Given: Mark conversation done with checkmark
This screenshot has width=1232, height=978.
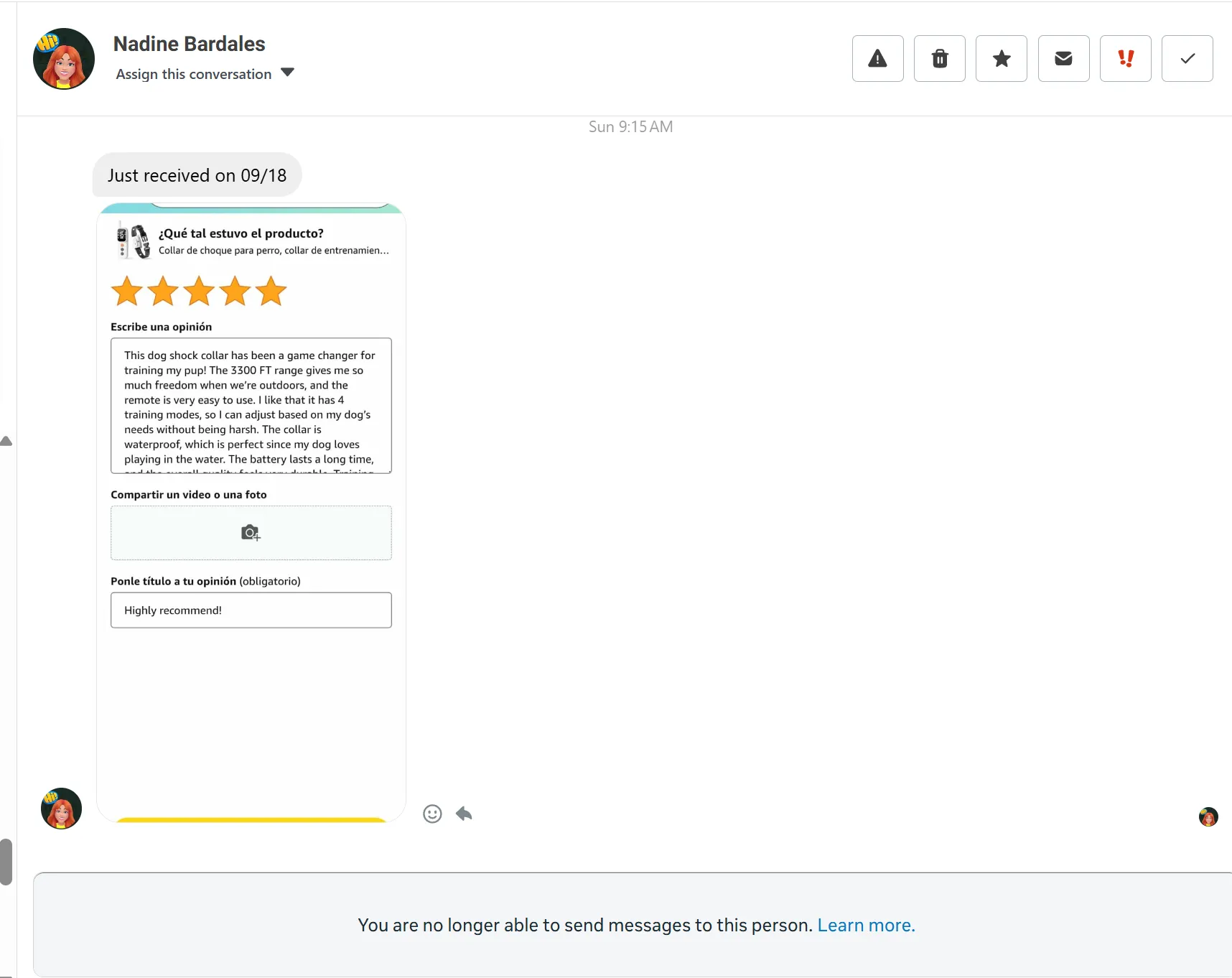Looking at the screenshot, I should point(1187,59).
